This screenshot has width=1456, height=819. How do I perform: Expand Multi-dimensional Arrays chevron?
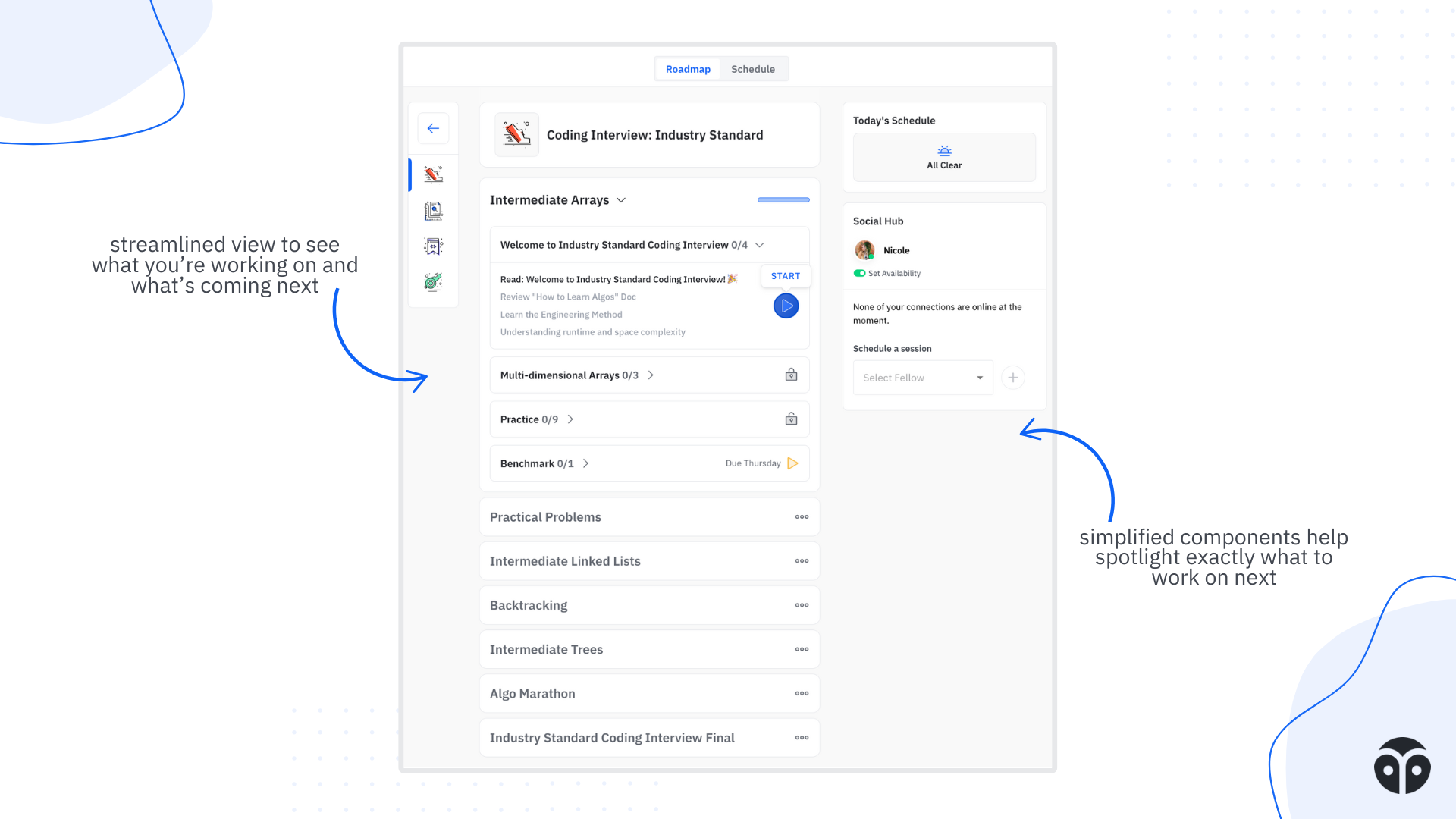coord(651,375)
